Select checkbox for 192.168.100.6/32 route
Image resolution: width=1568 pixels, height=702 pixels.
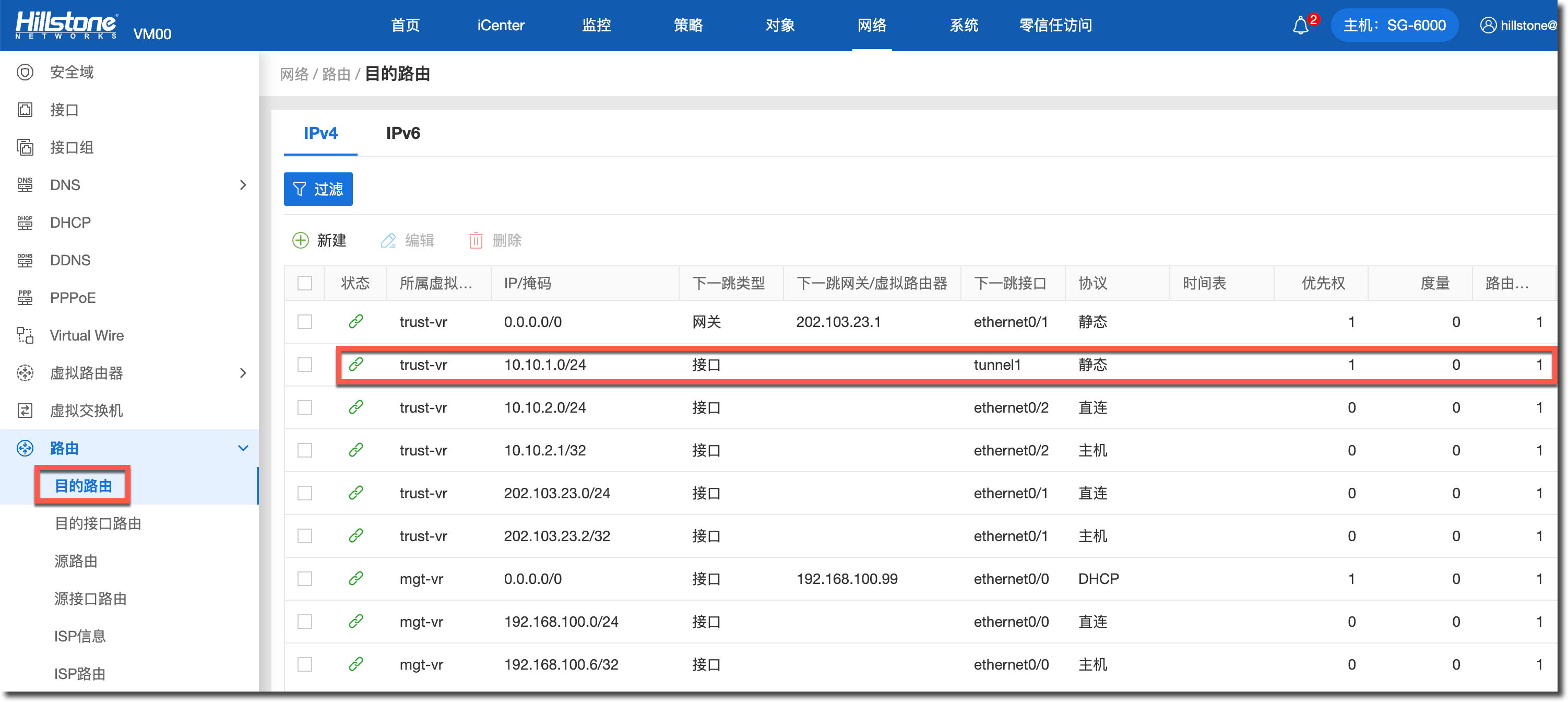[x=305, y=664]
